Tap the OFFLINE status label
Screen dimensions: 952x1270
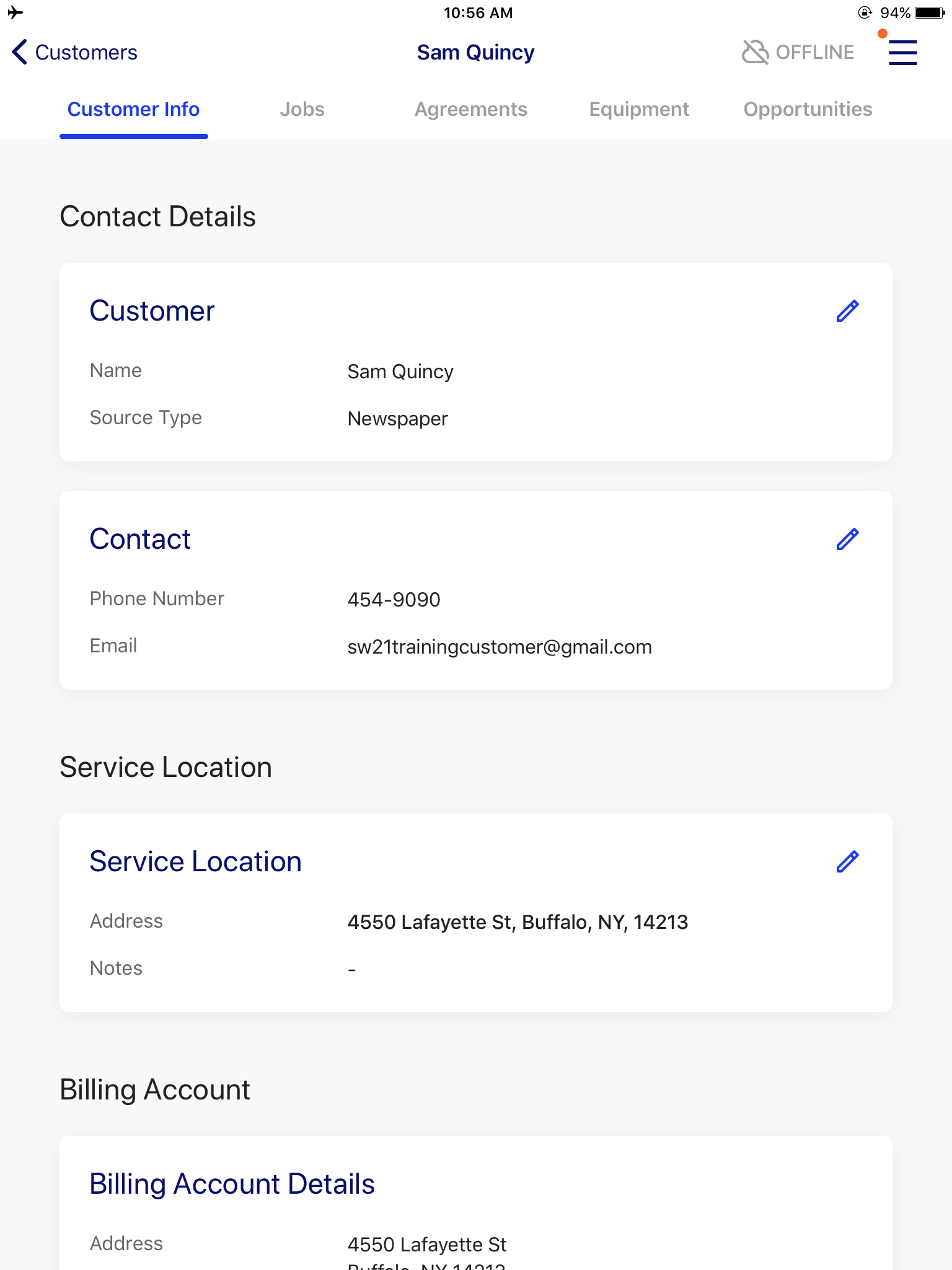(x=814, y=52)
